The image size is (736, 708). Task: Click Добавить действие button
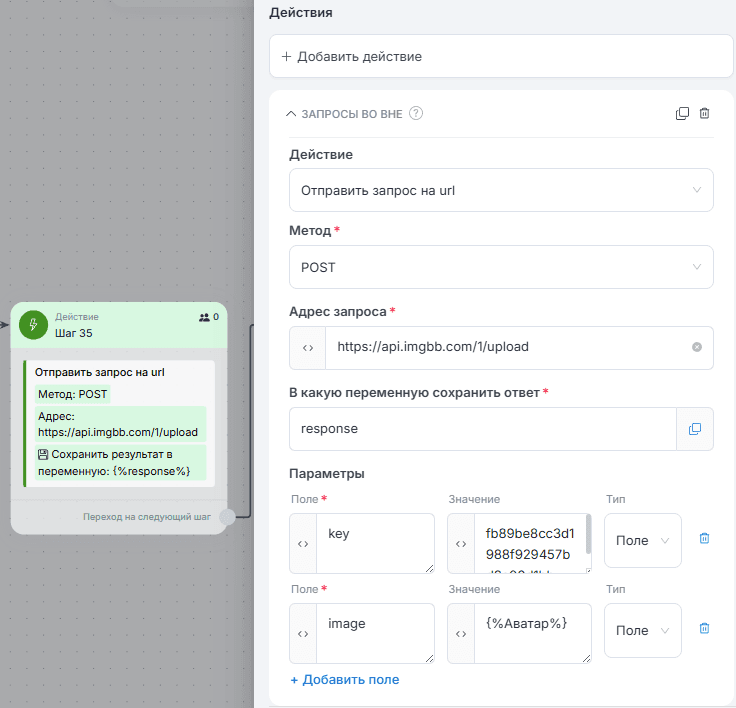pos(501,56)
